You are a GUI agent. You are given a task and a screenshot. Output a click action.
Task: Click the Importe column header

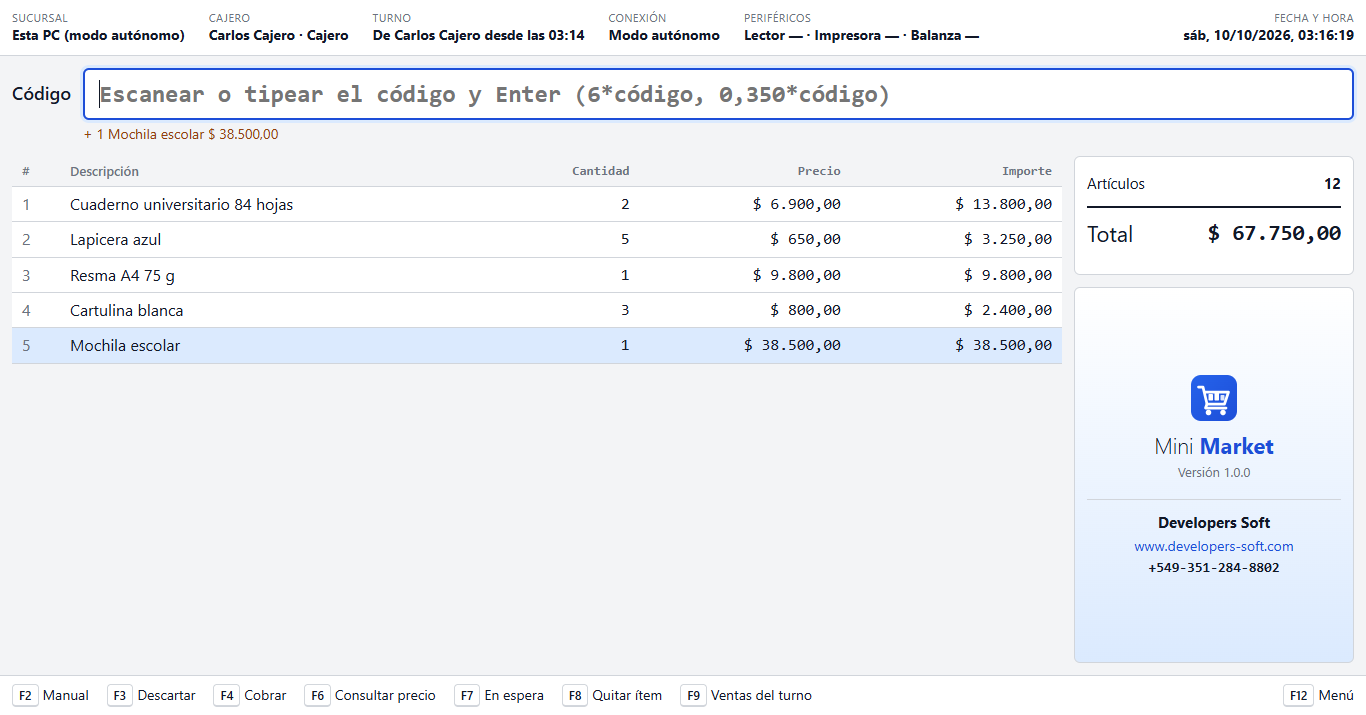tap(1027, 171)
